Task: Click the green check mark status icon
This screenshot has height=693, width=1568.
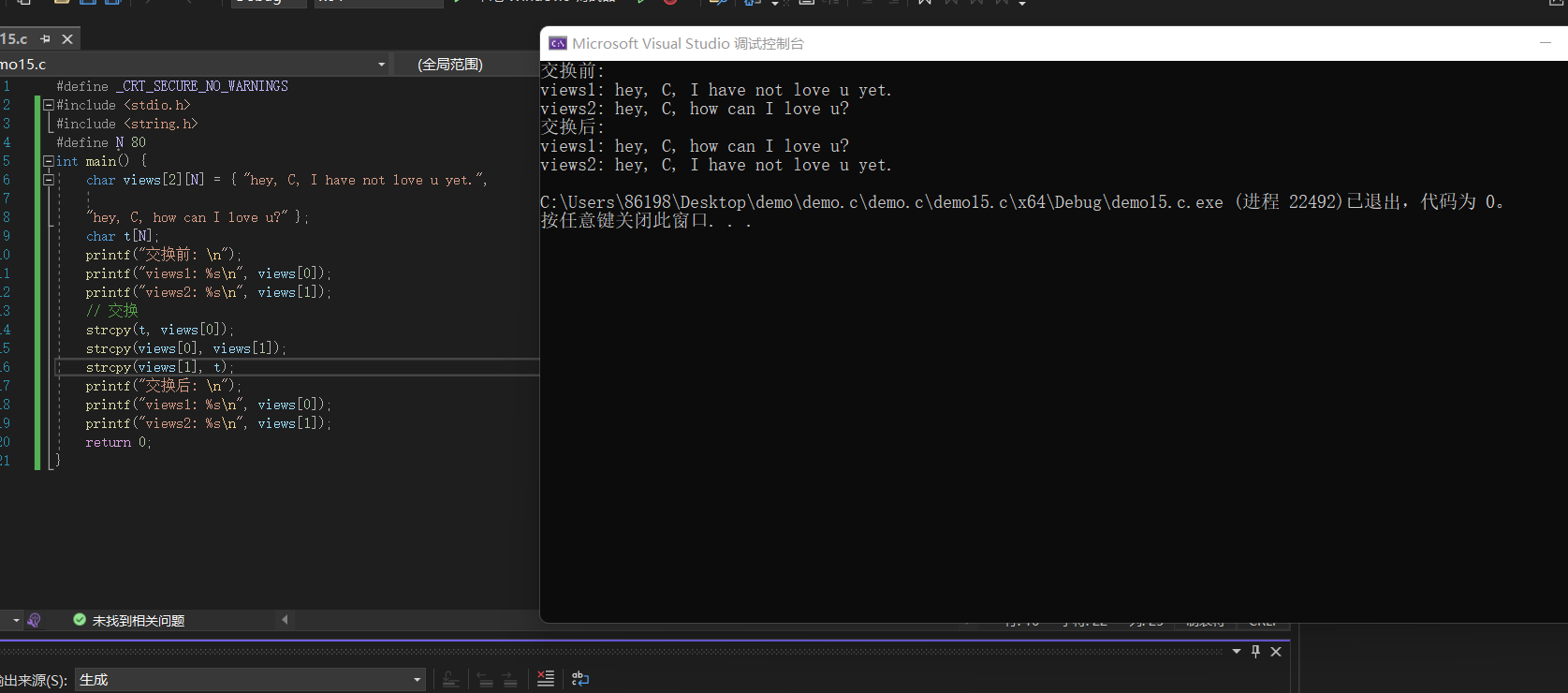Action: point(80,620)
